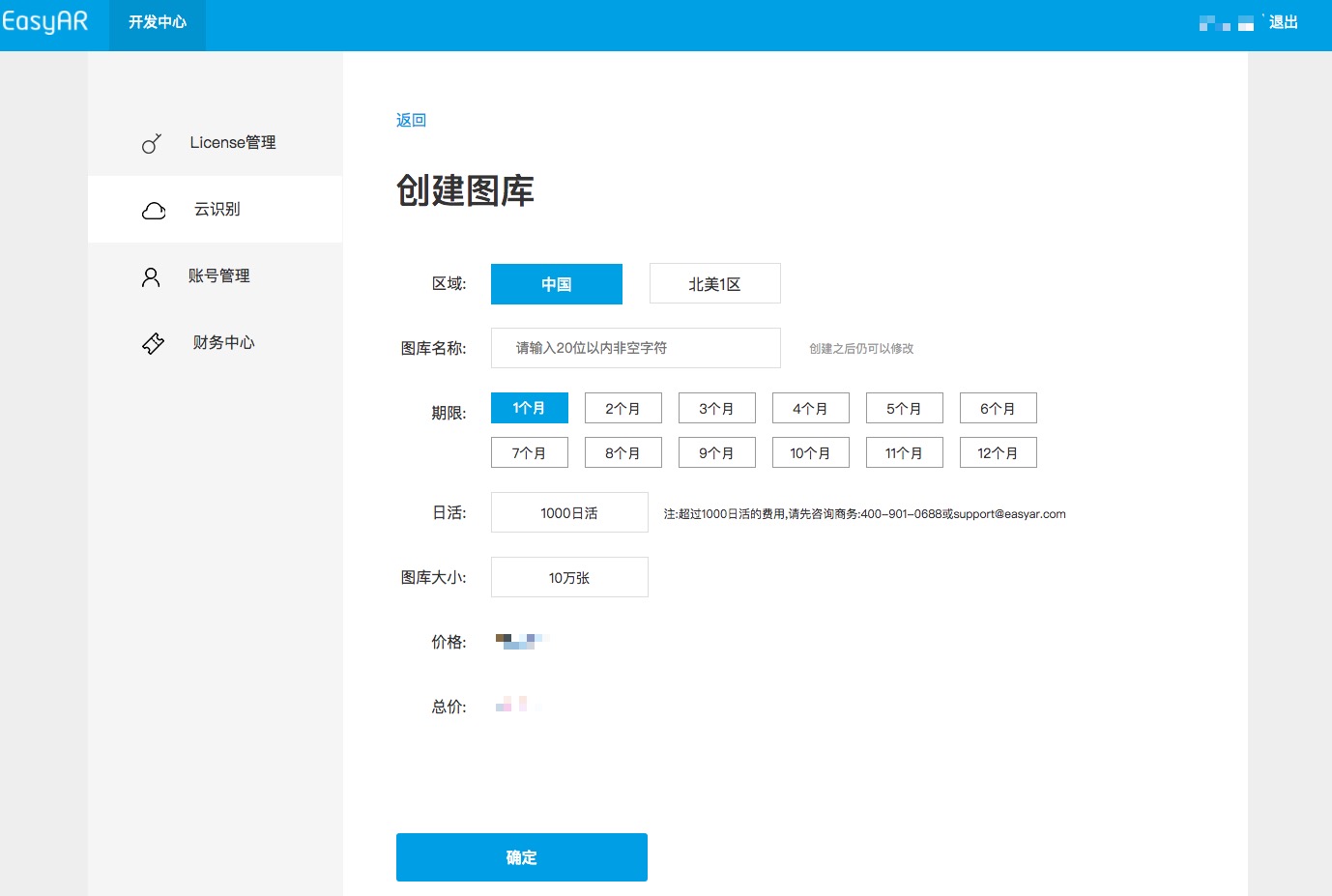Select the 6个月 duration option
This screenshot has height=896, width=1332.
coord(998,407)
